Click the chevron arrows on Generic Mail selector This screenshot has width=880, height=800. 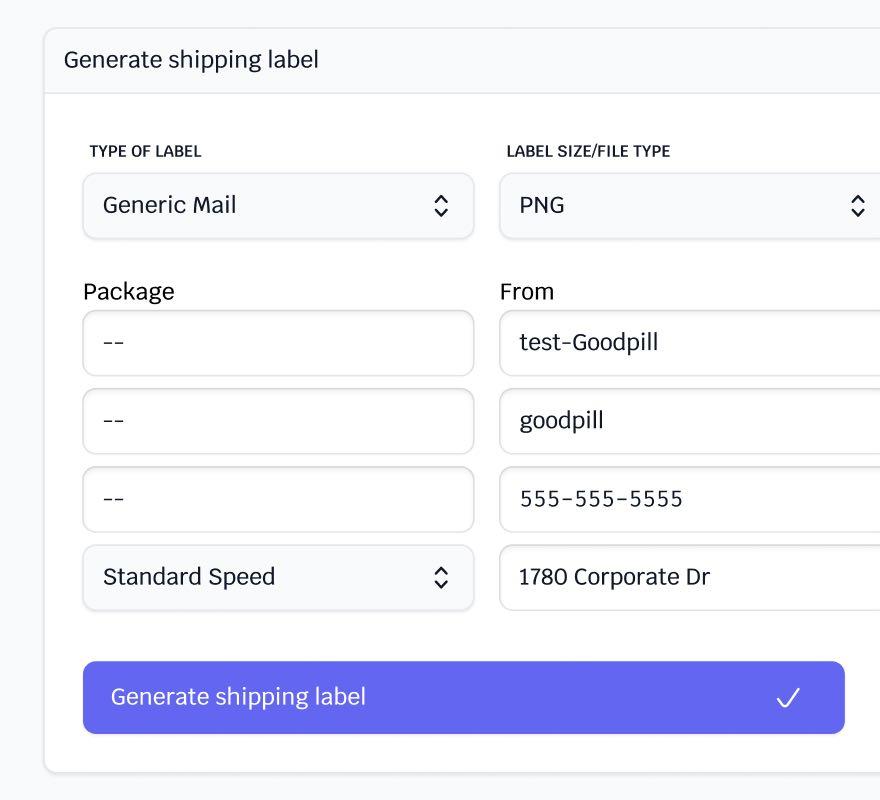coord(441,206)
